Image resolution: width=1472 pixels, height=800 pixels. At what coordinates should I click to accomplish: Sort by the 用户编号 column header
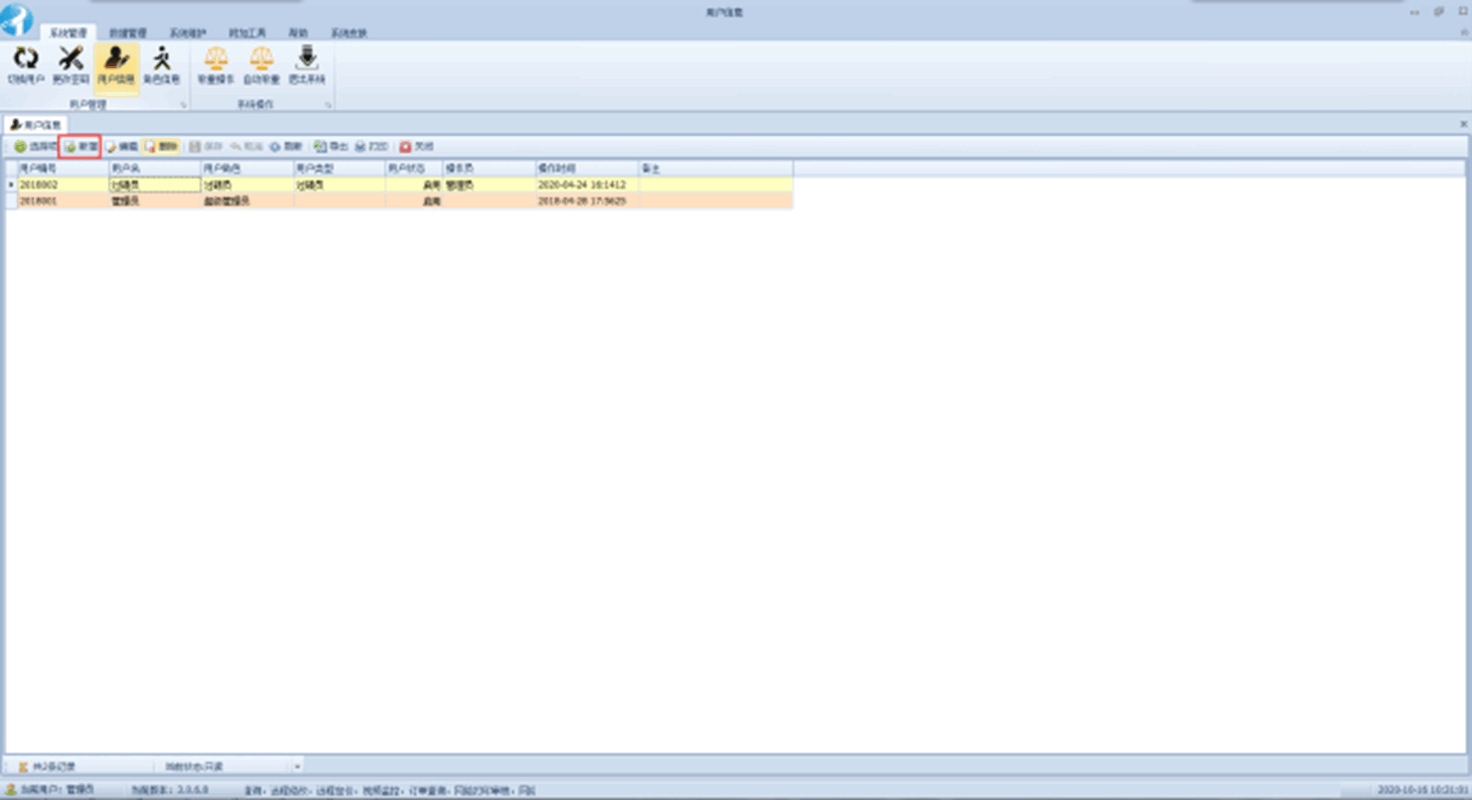point(62,169)
